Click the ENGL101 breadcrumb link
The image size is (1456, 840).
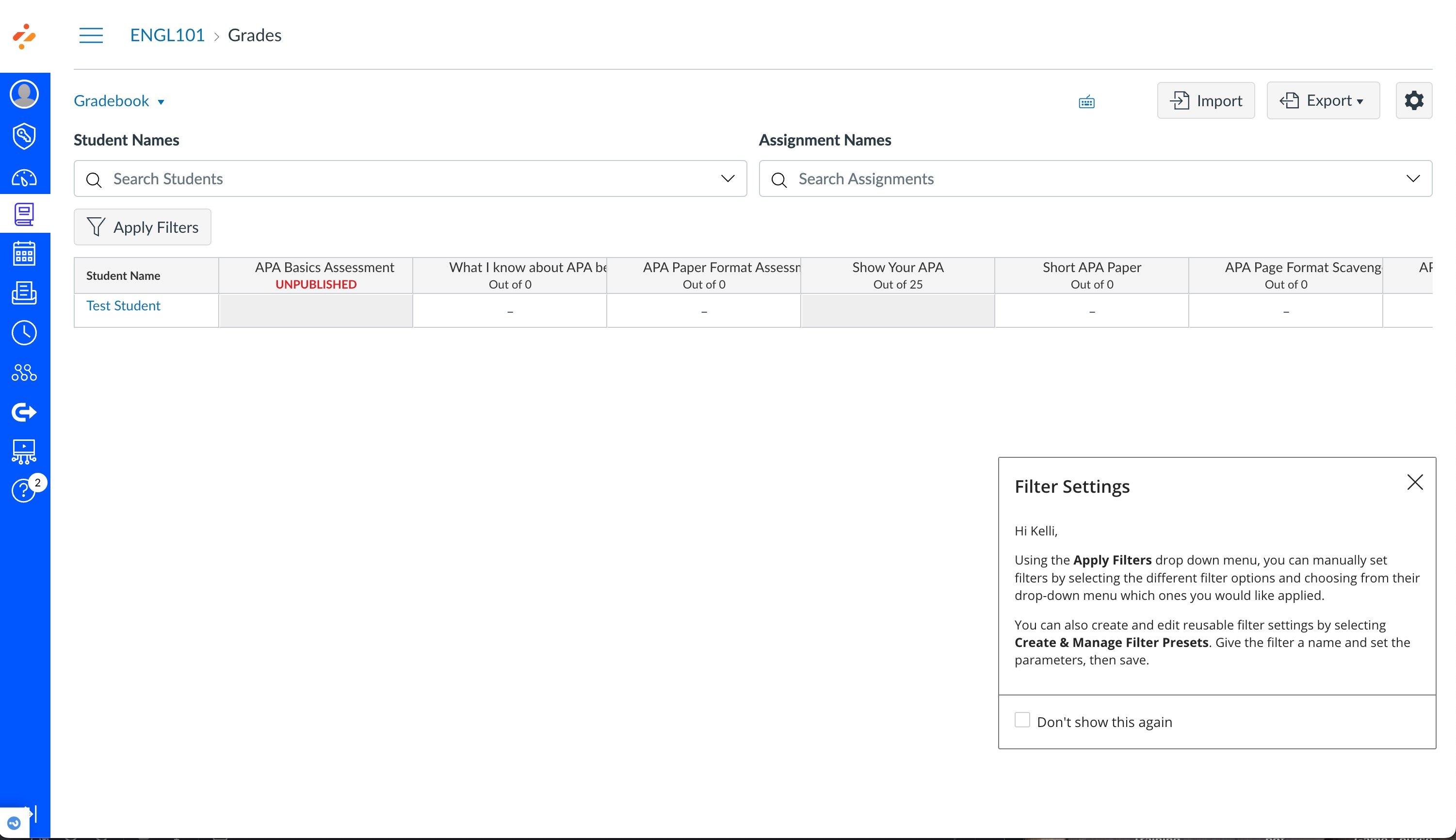point(167,35)
